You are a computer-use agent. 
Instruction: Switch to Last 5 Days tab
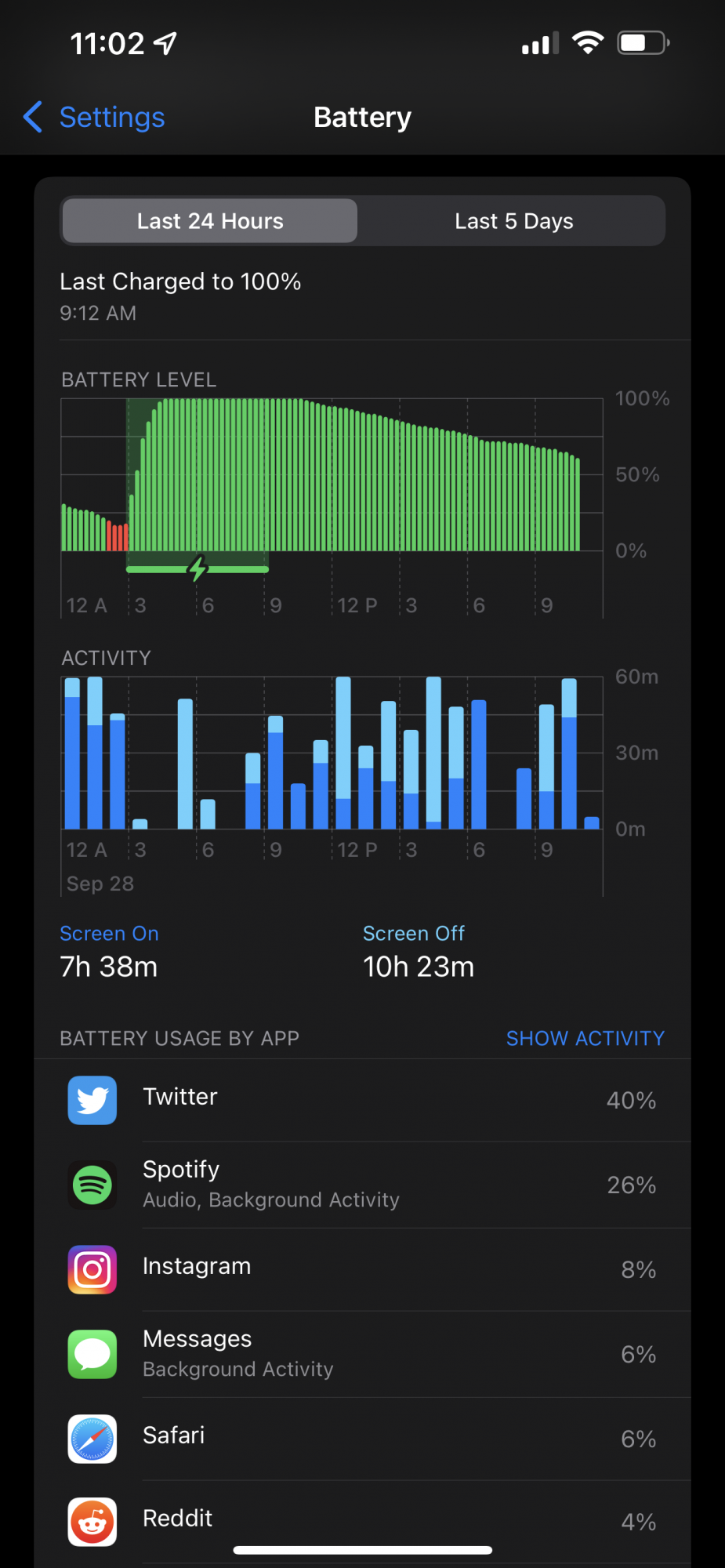[x=513, y=221]
